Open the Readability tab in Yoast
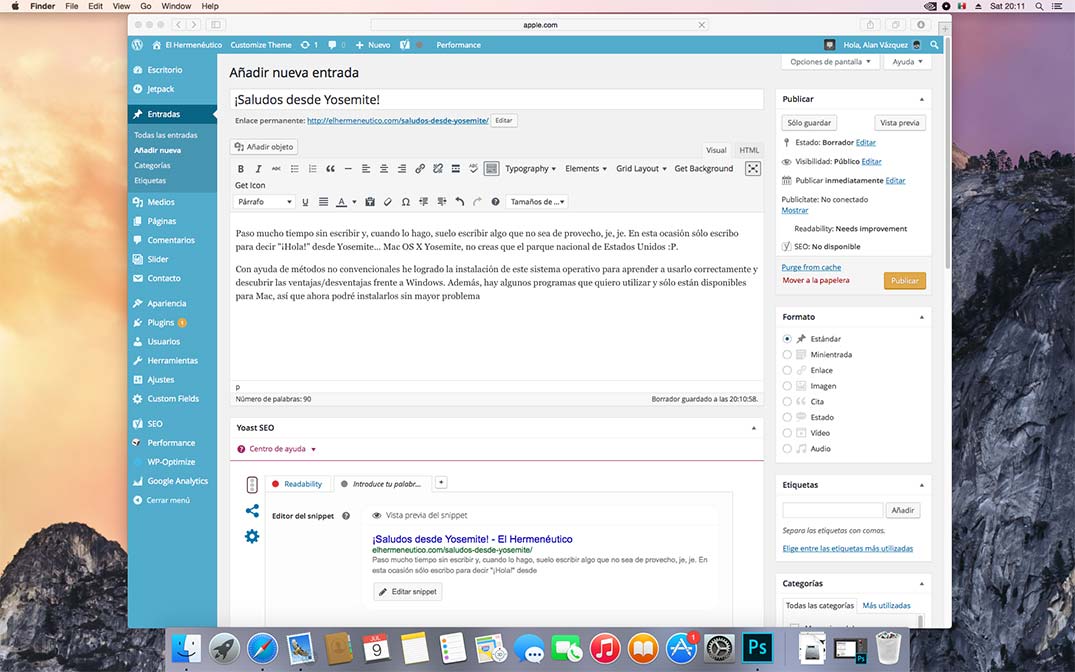The image size is (1075, 672). click(x=299, y=484)
